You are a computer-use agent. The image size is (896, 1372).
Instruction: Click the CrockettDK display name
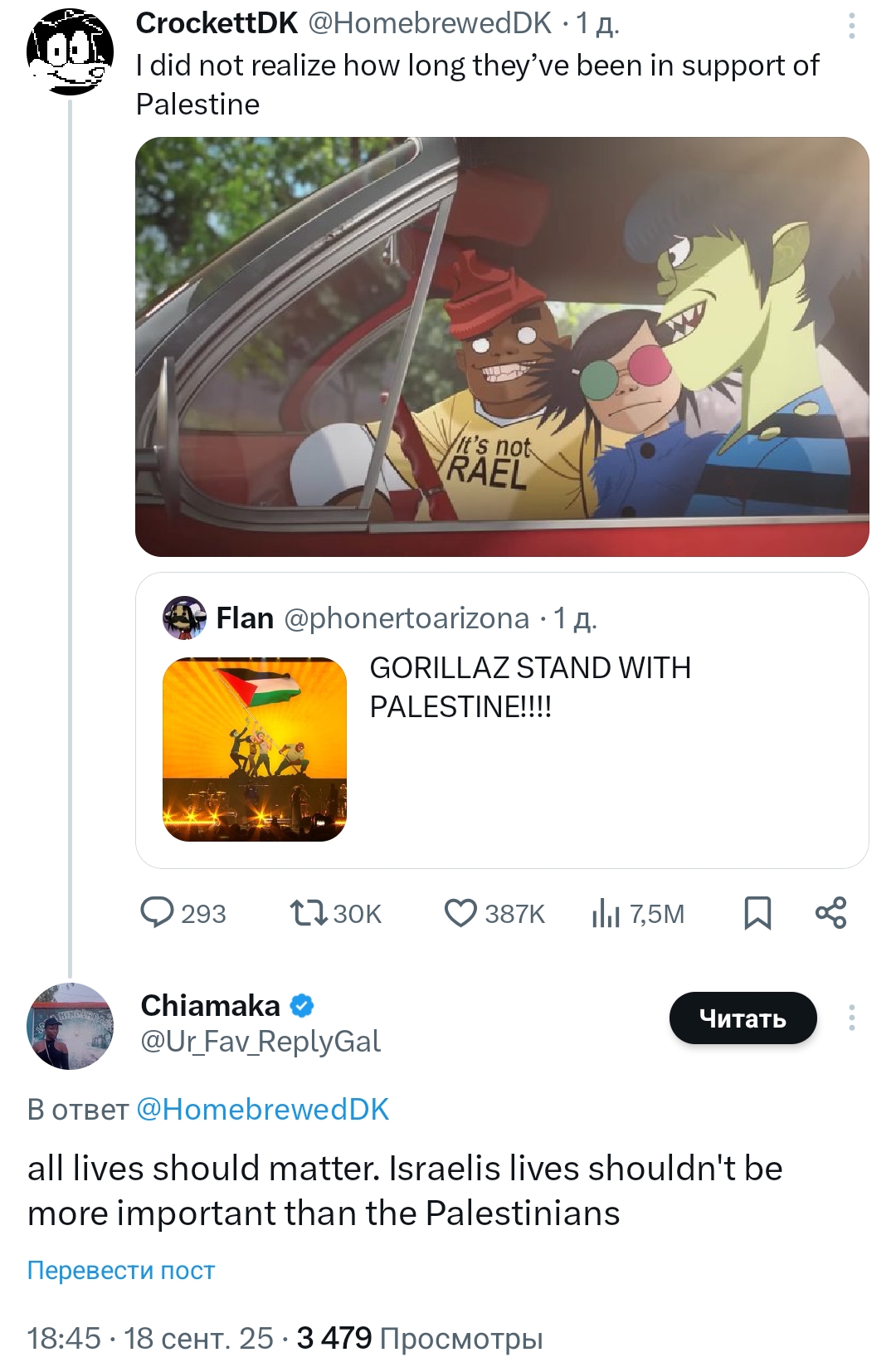(x=217, y=23)
